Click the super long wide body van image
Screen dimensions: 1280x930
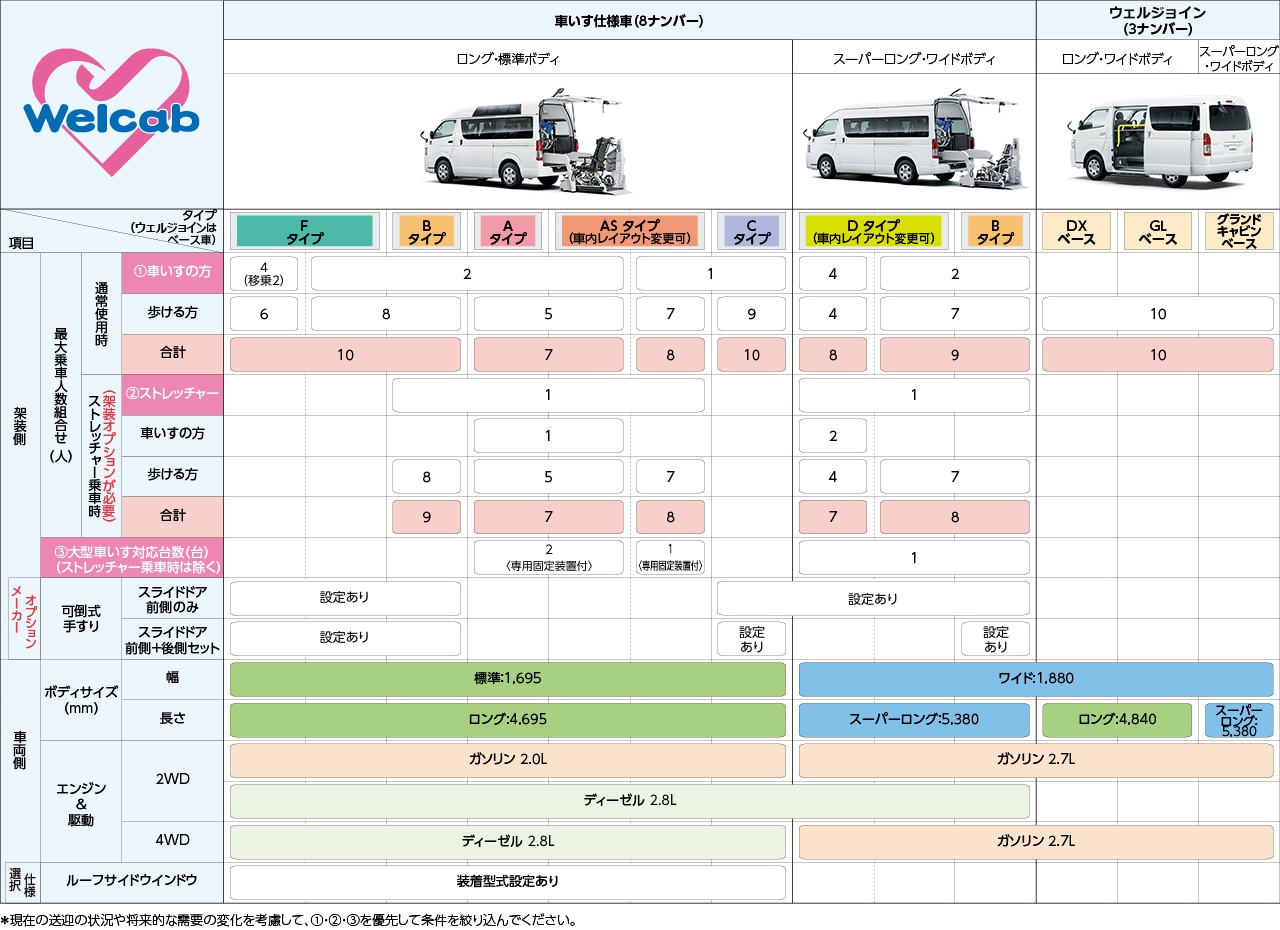(914, 141)
